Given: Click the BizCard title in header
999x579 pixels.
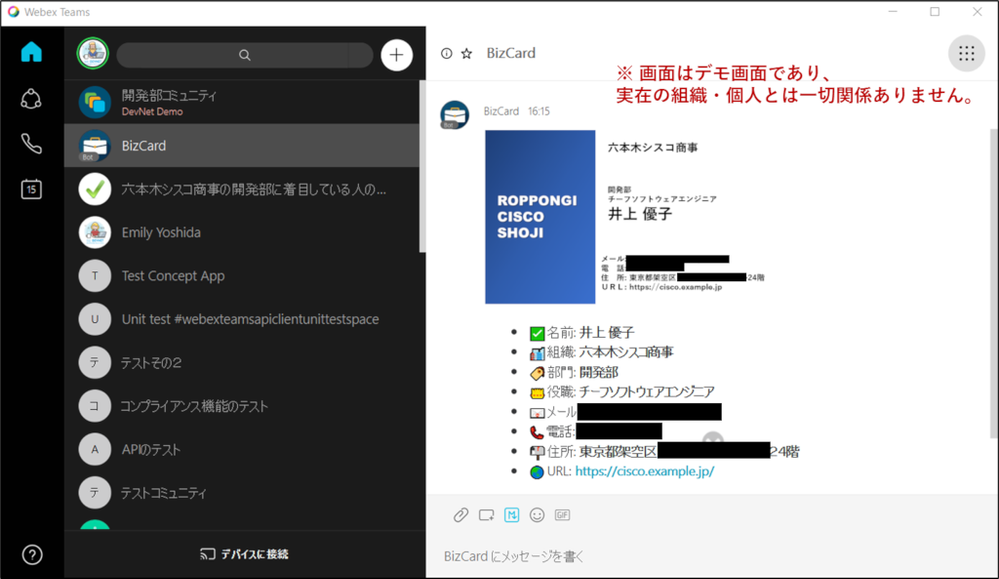Looking at the screenshot, I should click(511, 54).
